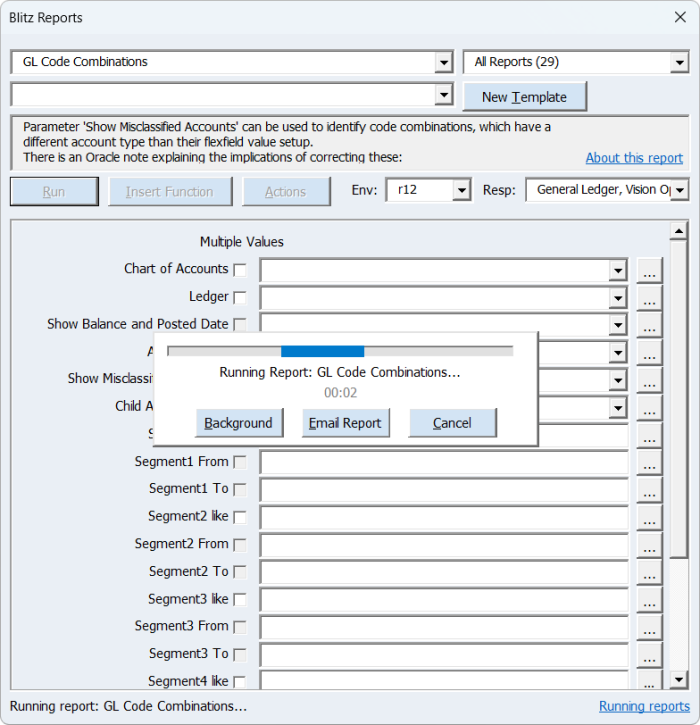Click parameter list scroll down arrow
This screenshot has width=700, height=725.
pyautogui.click(x=678, y=679)
